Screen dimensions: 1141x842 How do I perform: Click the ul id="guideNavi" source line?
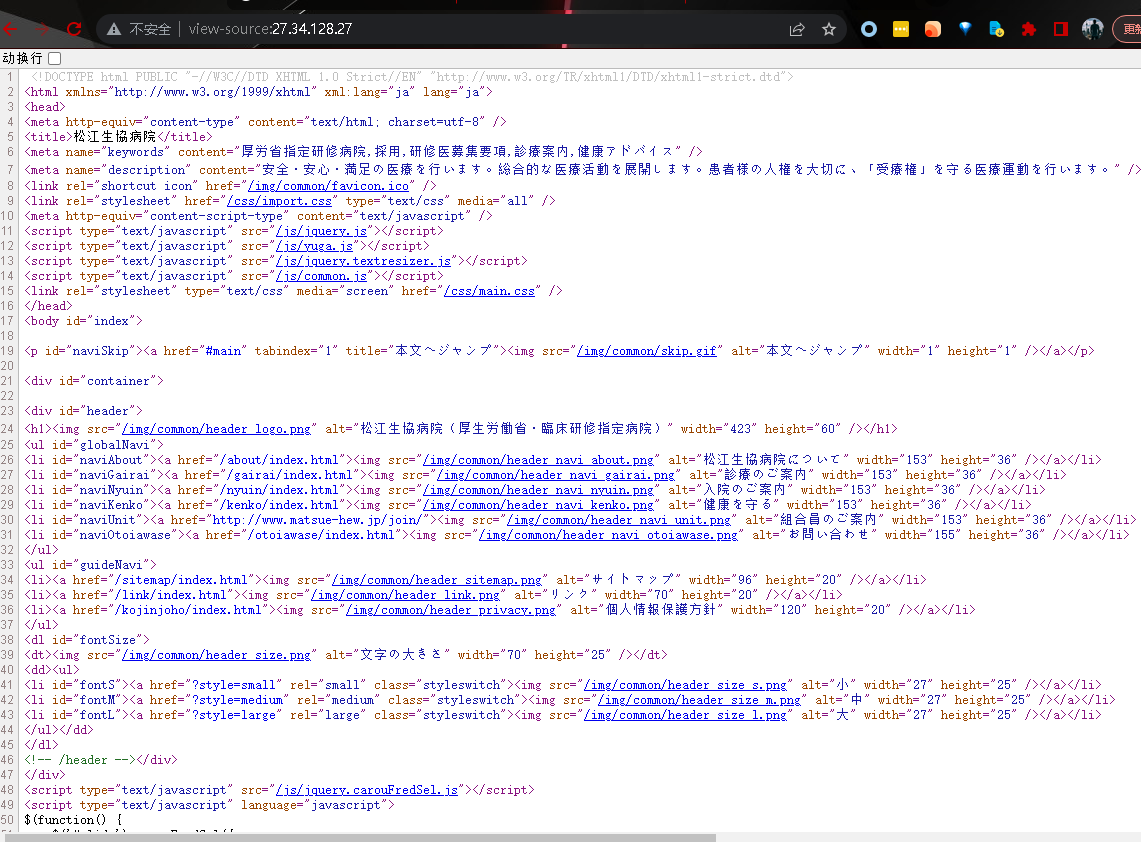90,565
